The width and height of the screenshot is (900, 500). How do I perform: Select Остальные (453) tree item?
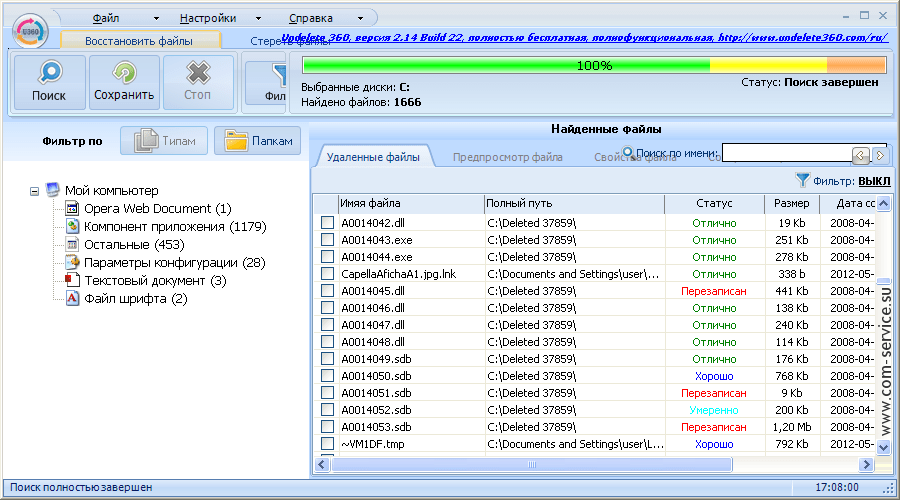pyautogui.click(x=134, y=245)
